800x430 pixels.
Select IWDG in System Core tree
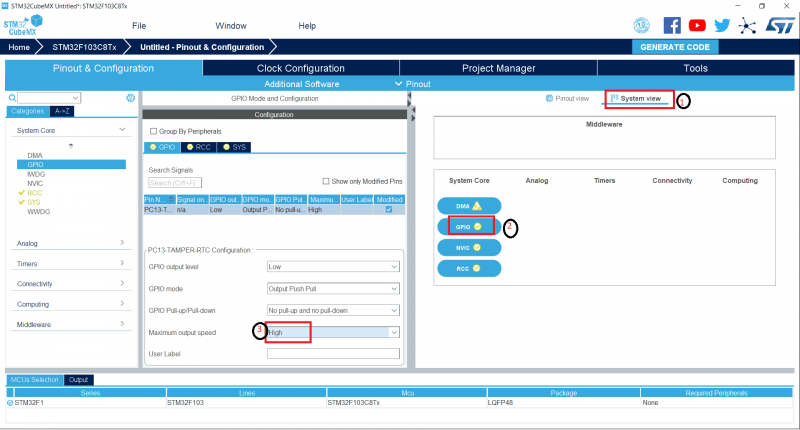36,173
